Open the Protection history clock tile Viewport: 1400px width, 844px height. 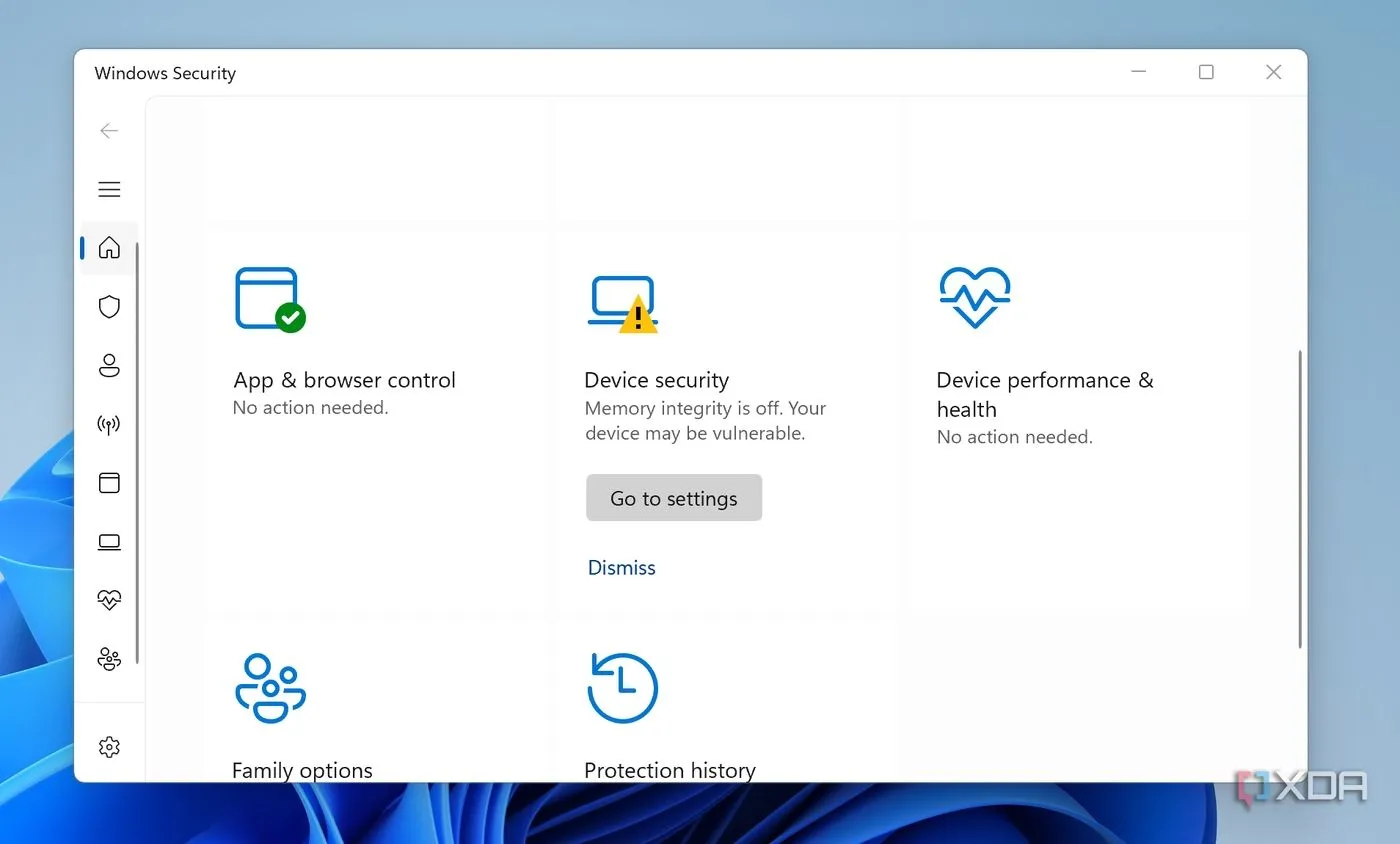point(669,770)
